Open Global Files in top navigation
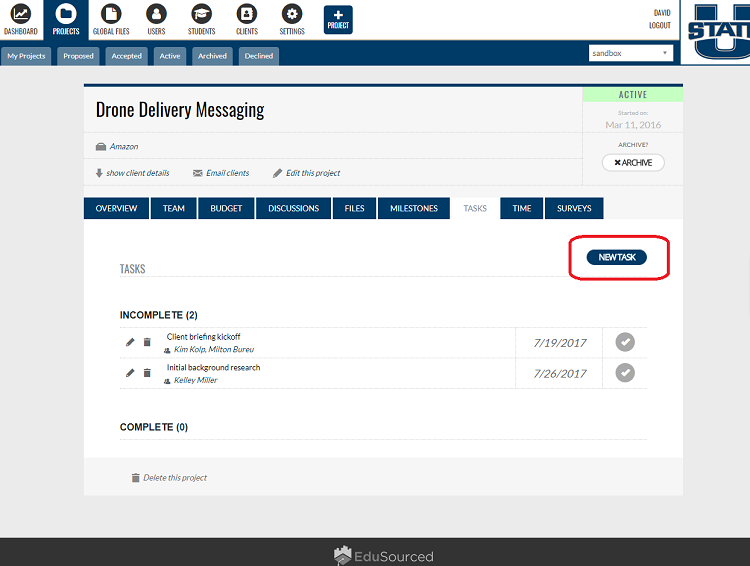Image resolution: width=750 pixels, height=566 pixels. (110, 15)
